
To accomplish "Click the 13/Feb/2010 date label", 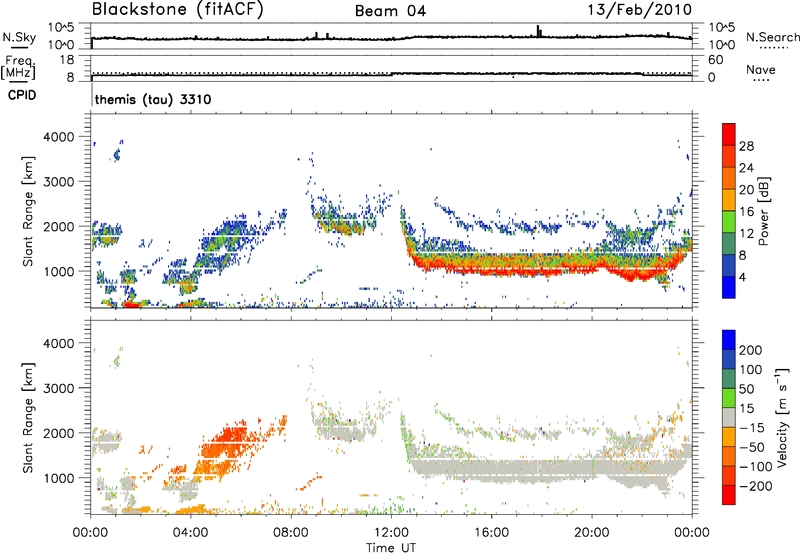I will [x=640, y=10].
